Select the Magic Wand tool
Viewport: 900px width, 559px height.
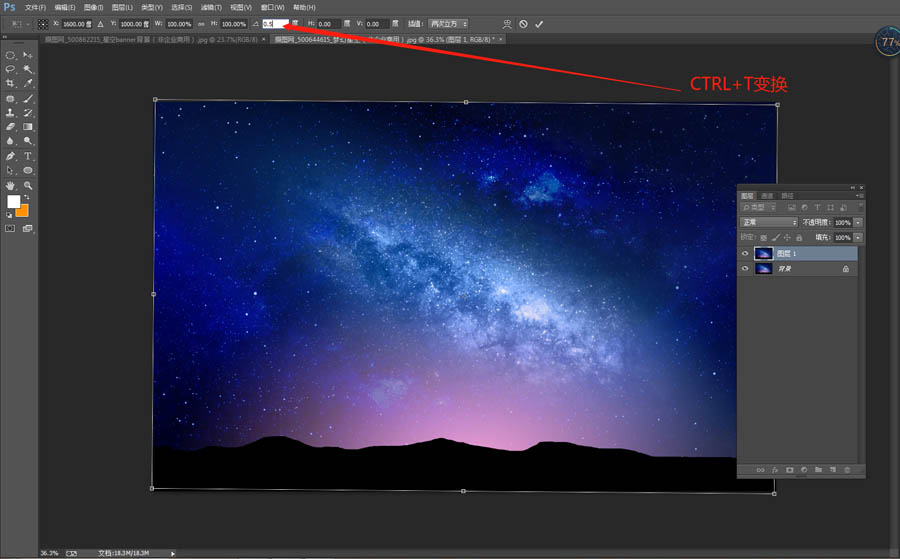point(28,69)
